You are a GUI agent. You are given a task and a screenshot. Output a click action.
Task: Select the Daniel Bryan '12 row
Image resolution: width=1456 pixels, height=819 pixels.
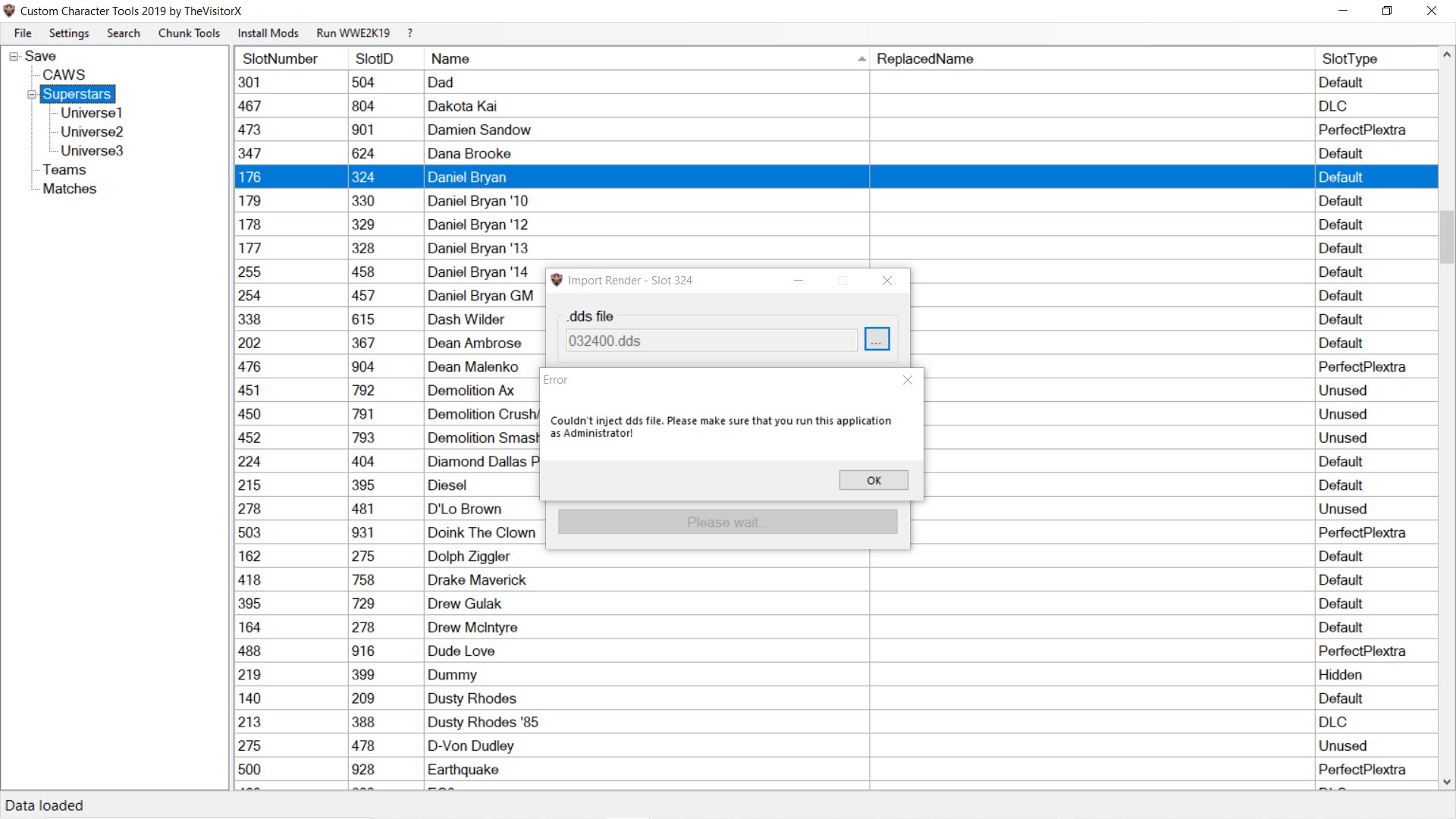pyautogui.click(x=836, y=224)
